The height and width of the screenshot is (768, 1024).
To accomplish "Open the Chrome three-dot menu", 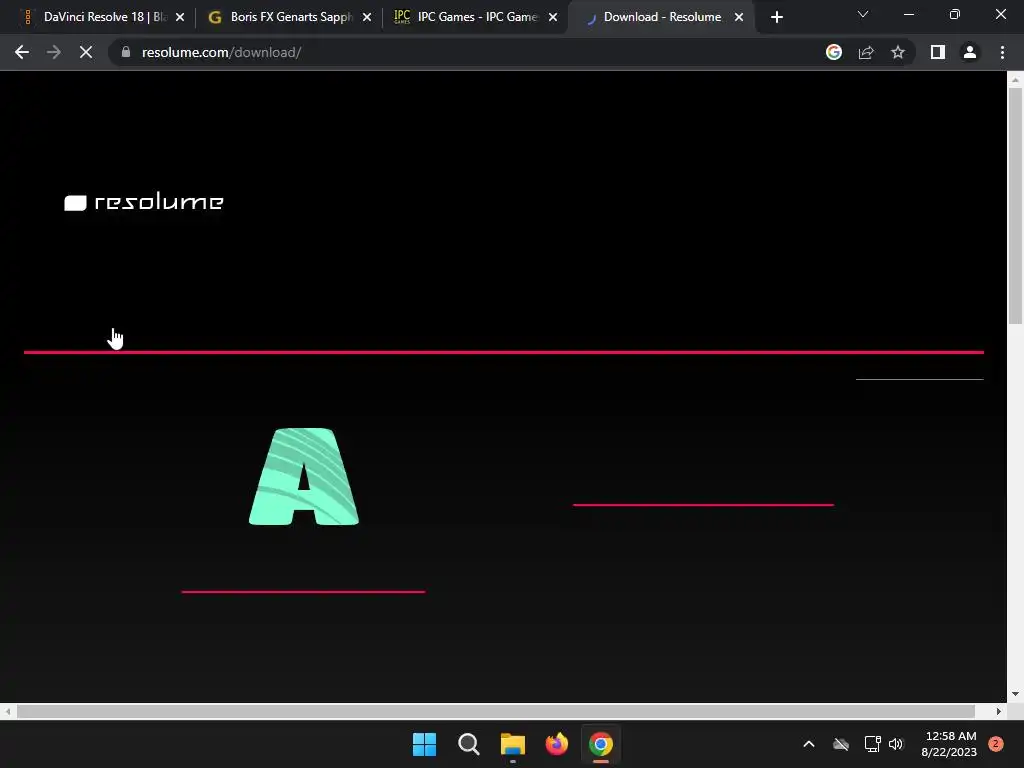I will [x=1002, y=52].
